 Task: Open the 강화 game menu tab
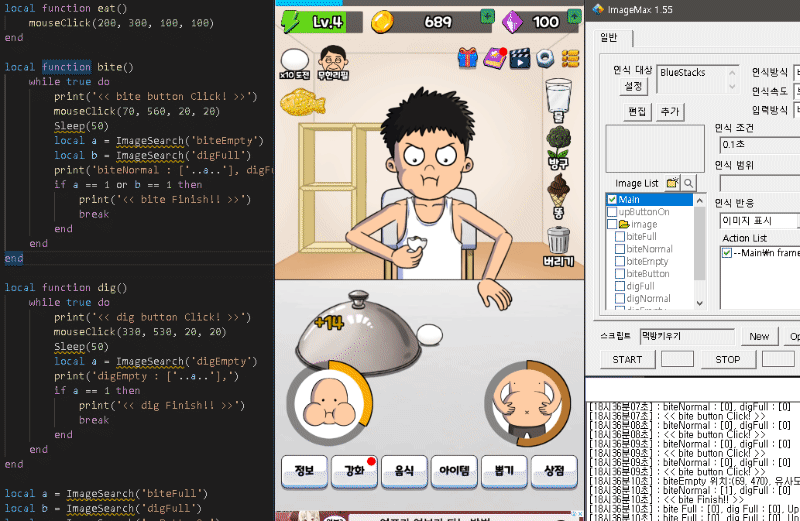coord(354,472)
